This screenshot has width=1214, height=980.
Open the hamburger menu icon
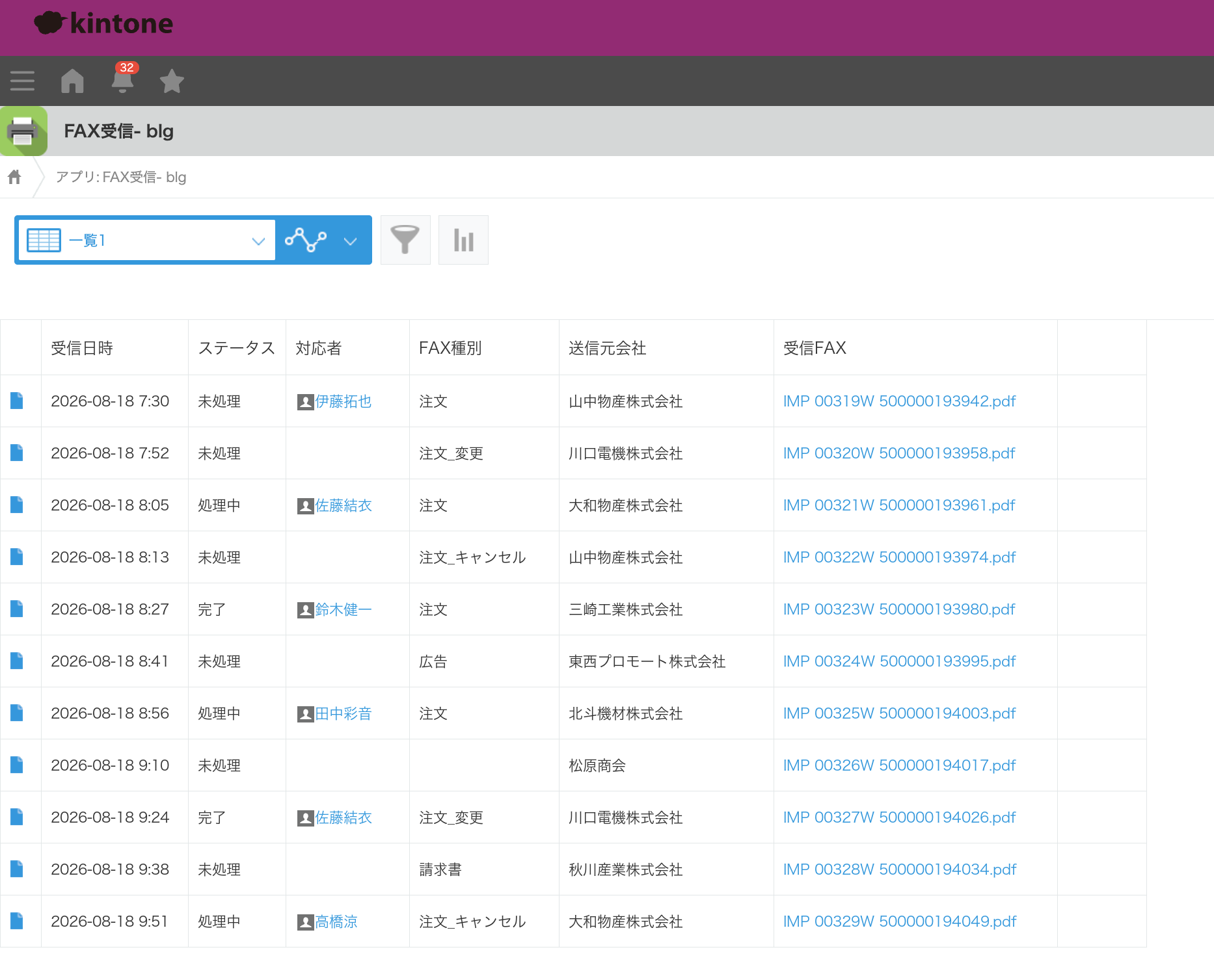22,81
